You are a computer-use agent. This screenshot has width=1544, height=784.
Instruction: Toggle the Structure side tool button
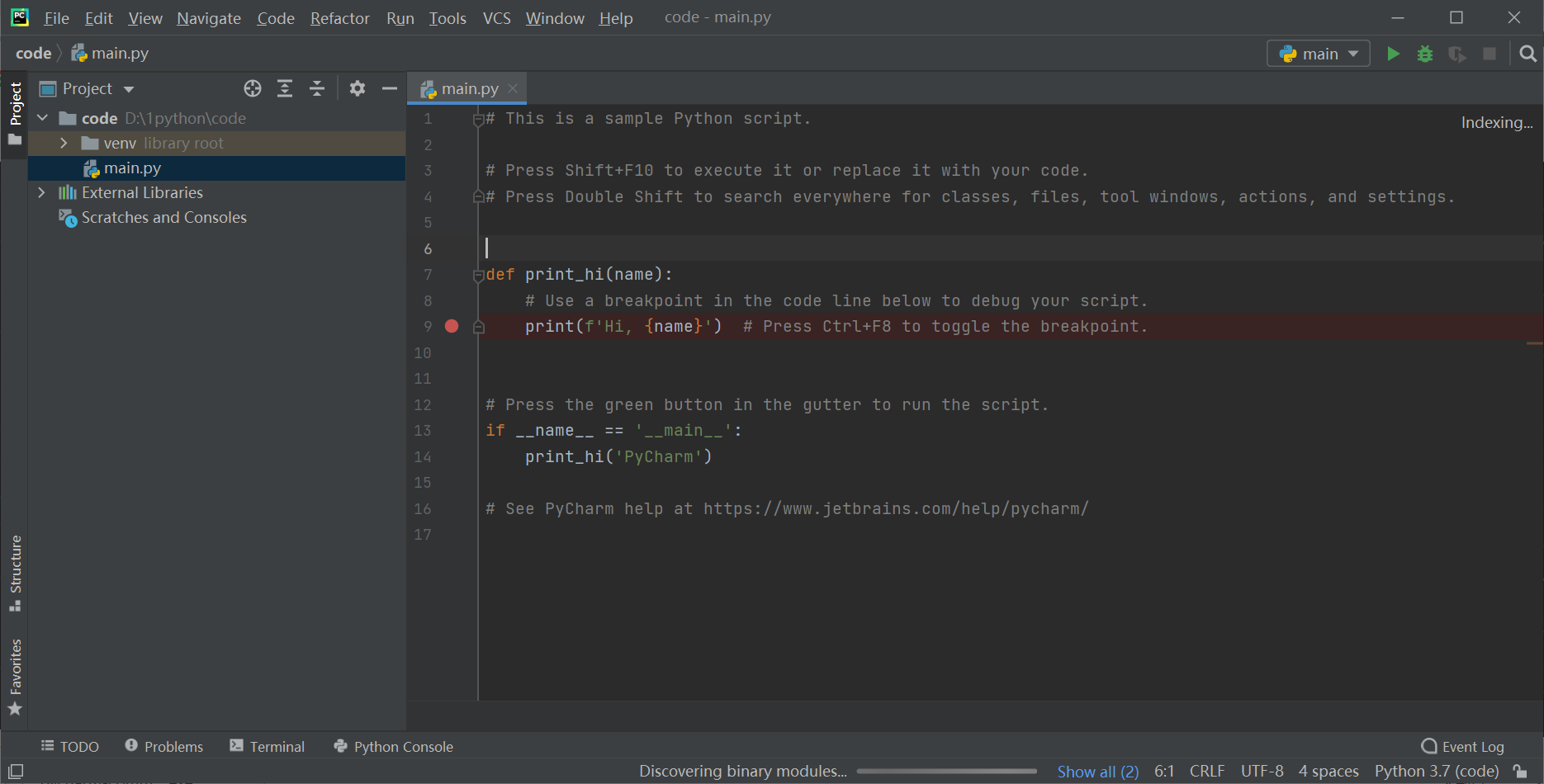click(x=15, y=574)
